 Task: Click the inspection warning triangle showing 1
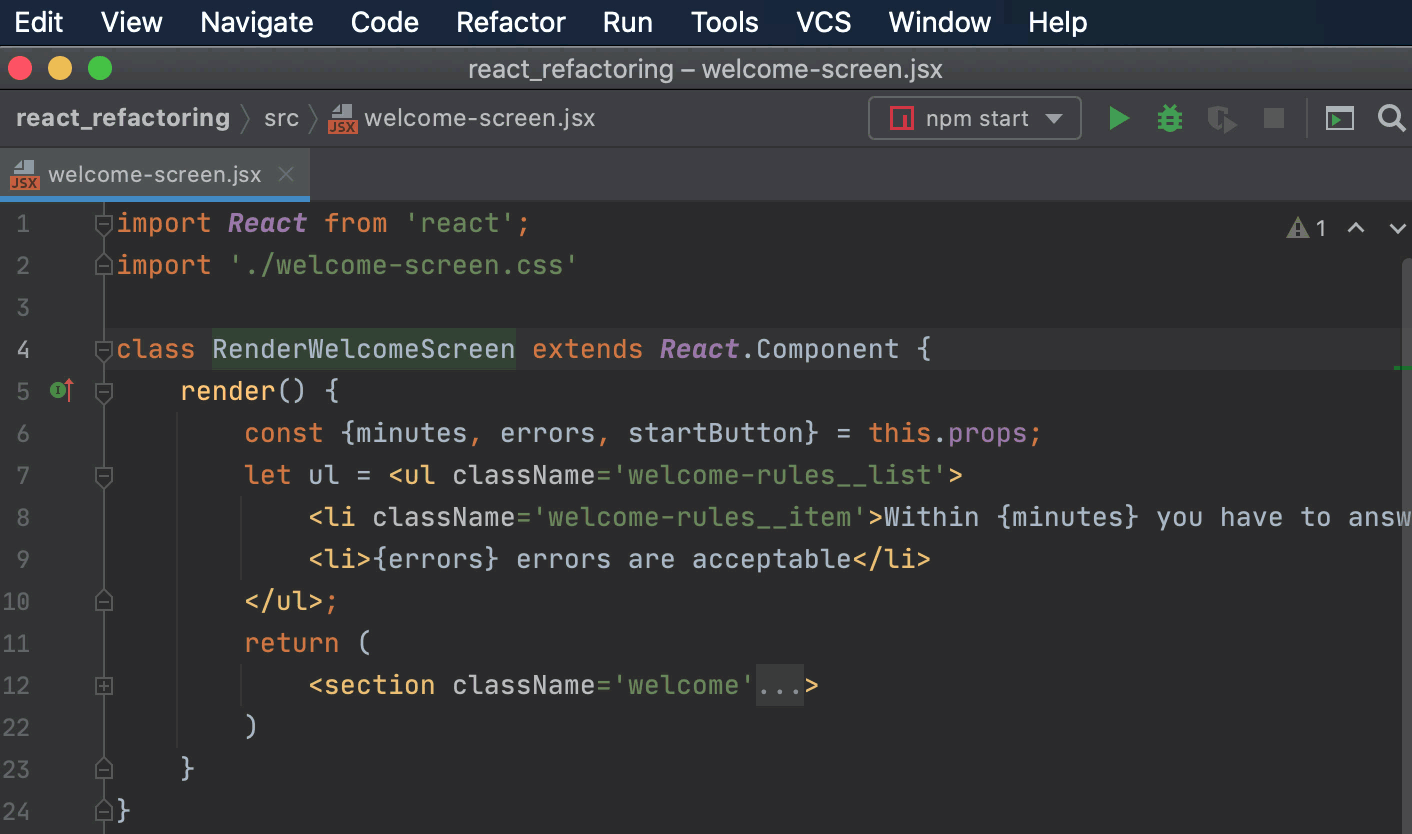(1297, 228)
